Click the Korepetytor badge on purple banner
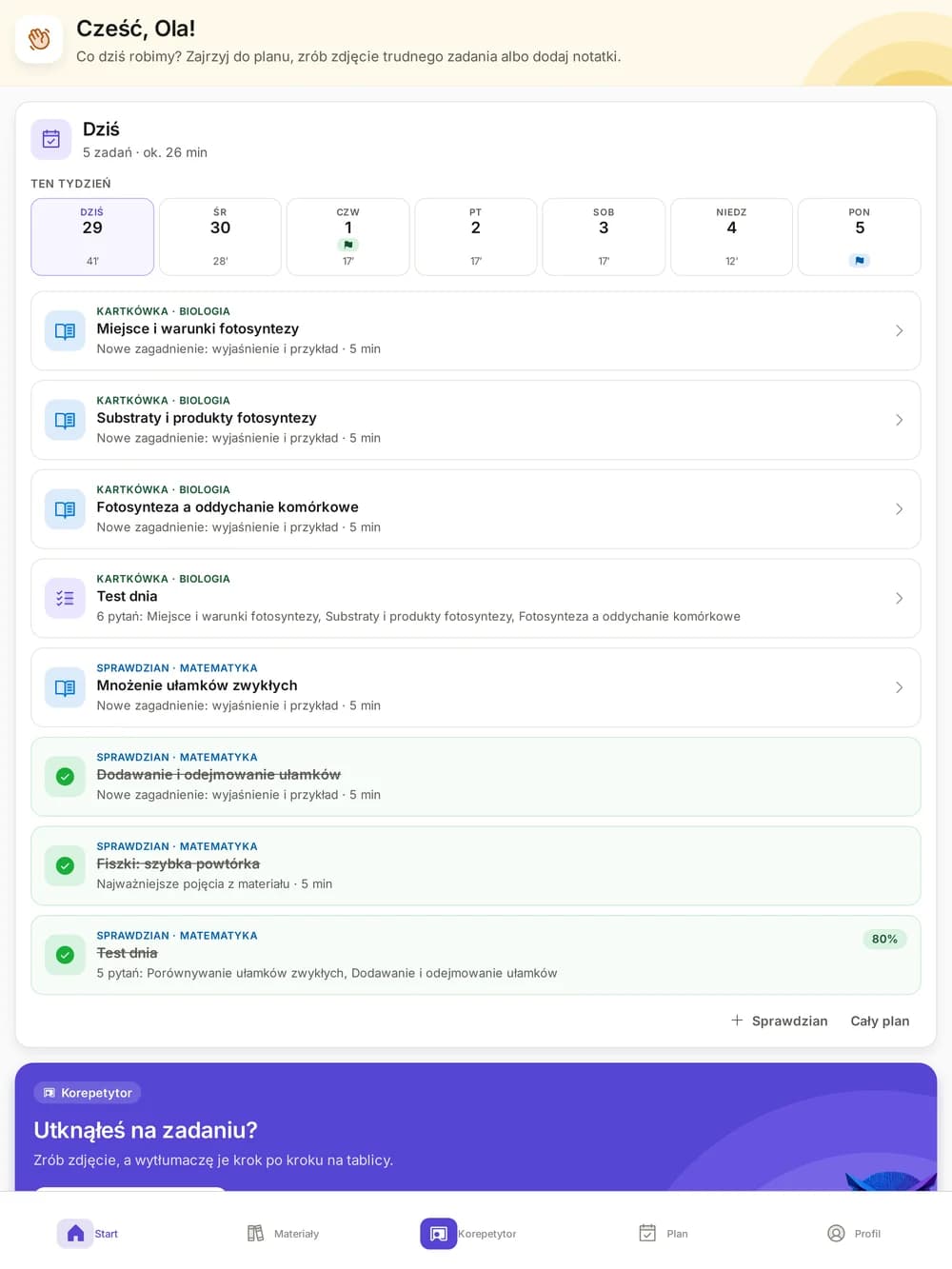 pyautogui.click(x=88, y=1093)
